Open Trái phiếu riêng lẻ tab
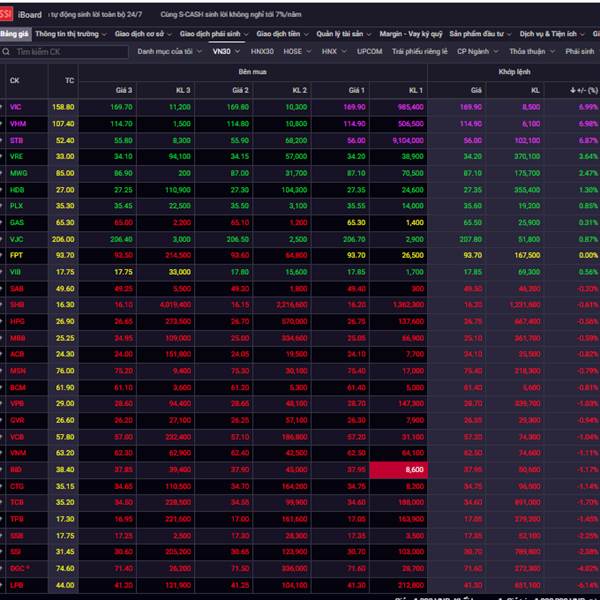This screenshot has width=600, height=600. click(x=421, y=51)
